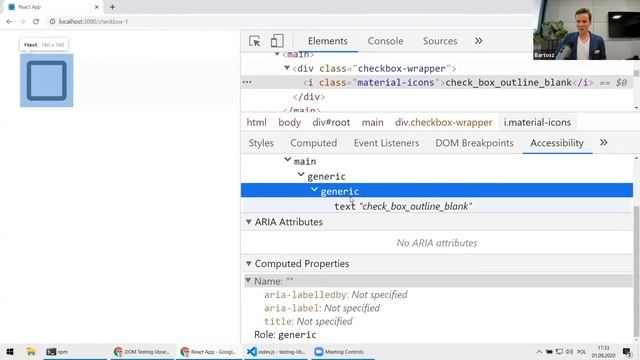Collapse the first generic accessibility node

301,175
